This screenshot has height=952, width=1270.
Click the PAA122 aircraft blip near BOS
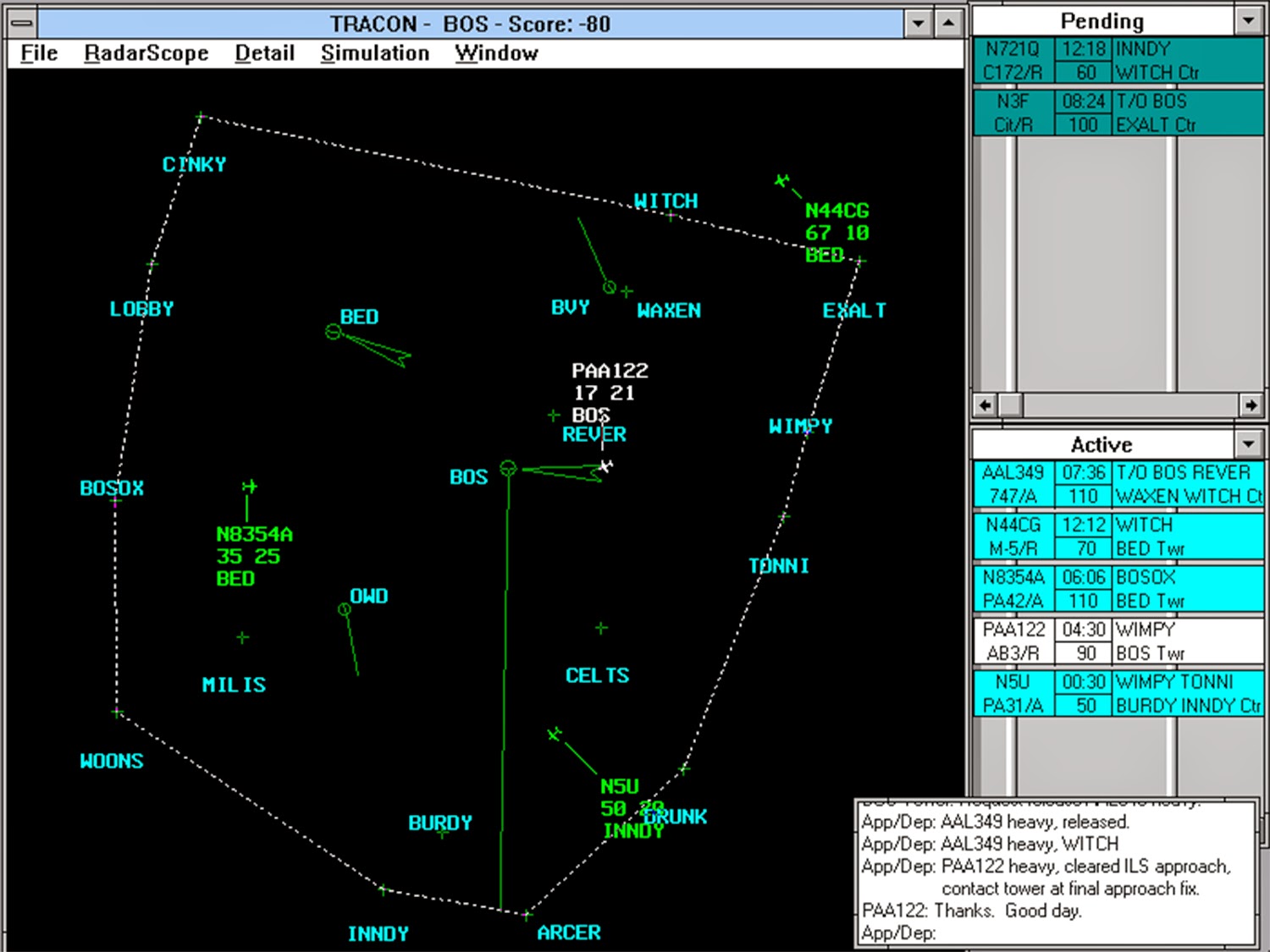(605, 466)
